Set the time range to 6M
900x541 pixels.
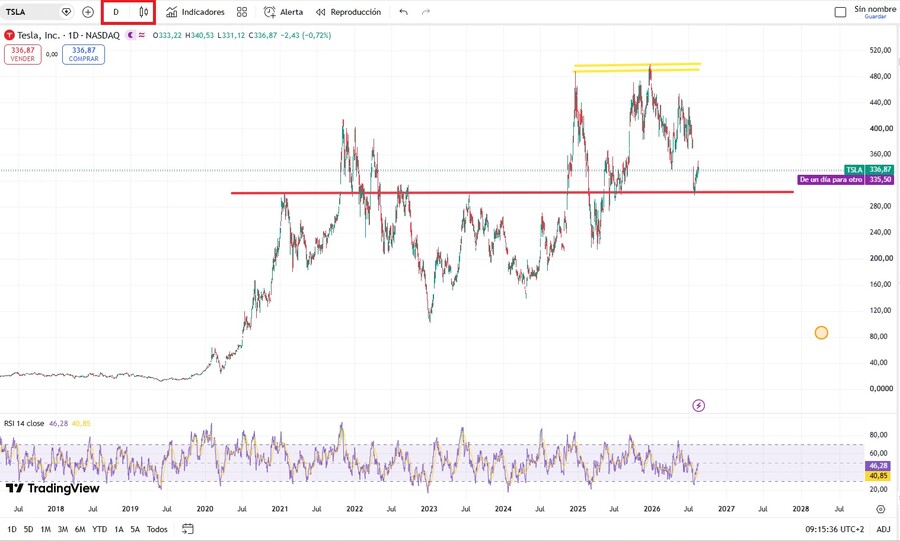point(80,529)
